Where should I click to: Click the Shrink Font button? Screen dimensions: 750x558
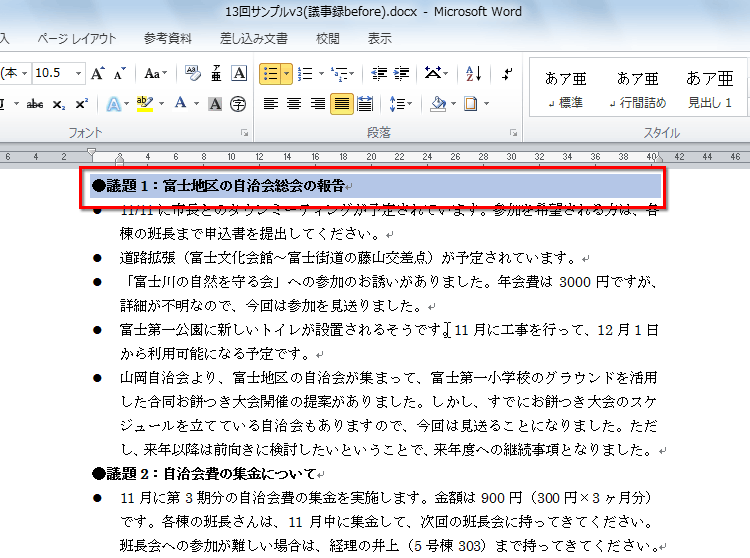pos(120,74)
